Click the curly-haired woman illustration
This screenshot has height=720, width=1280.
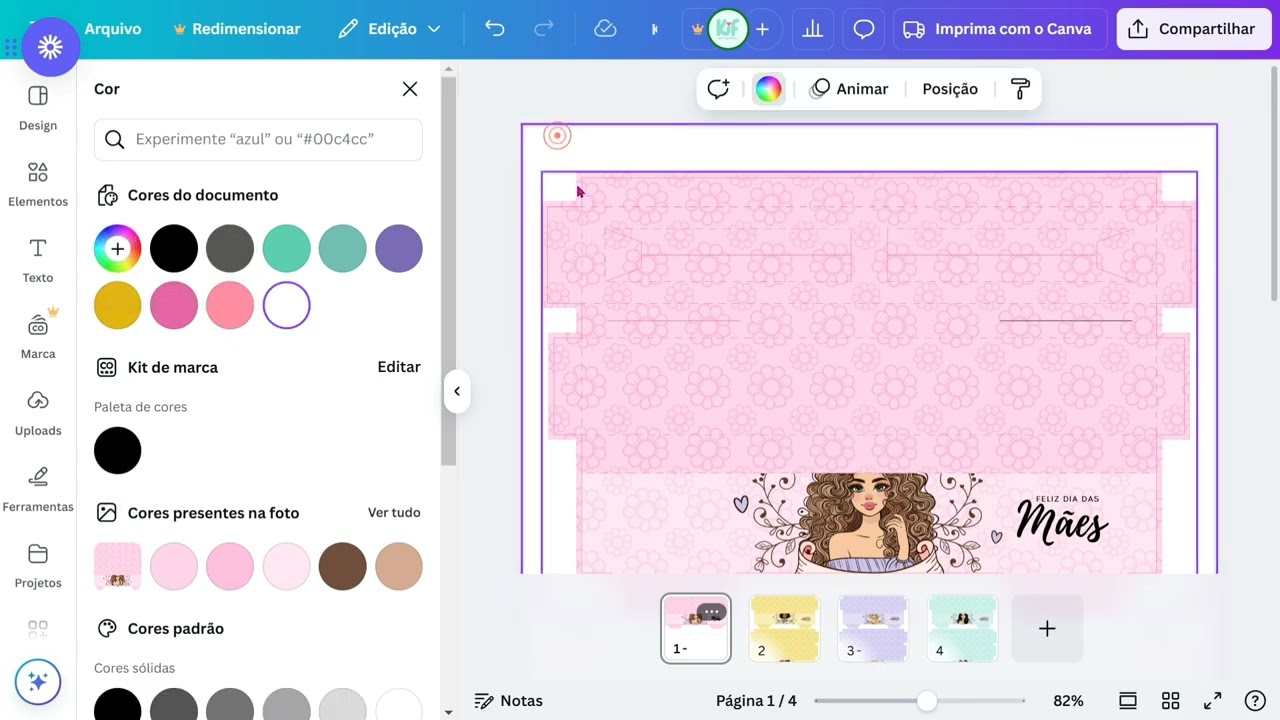click(x=868, y=522)
